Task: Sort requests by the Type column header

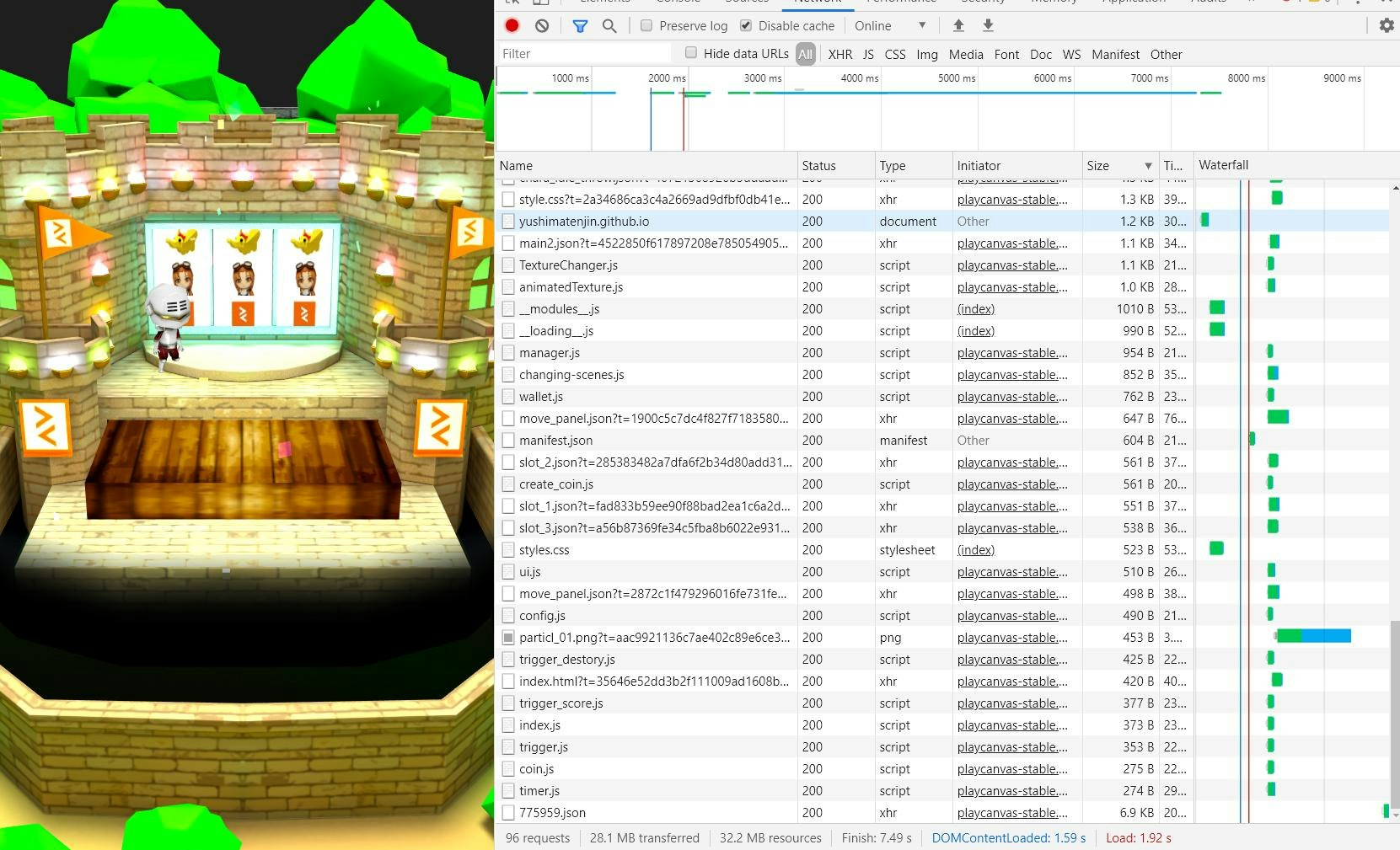Action: pyautogui.click(x=913, y=165)
